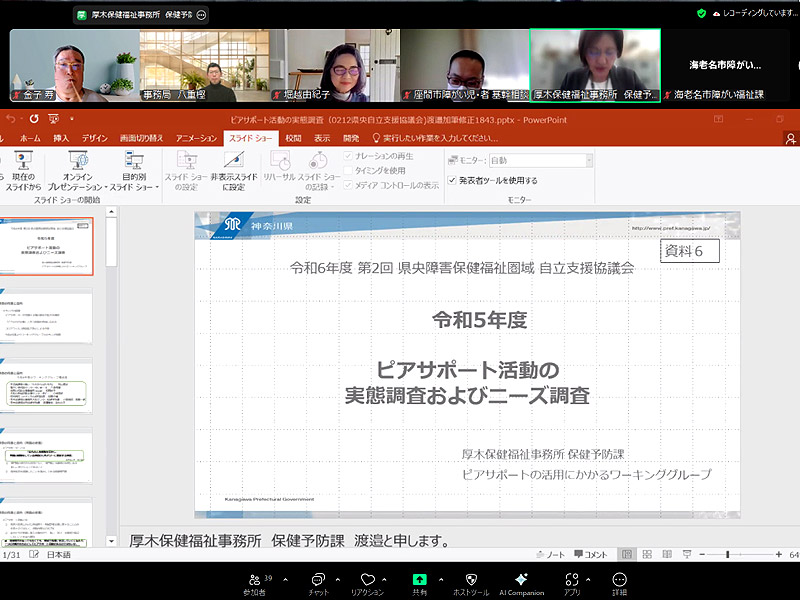Start slideshow from current slide (現在のスライドから)
Screen dimensions: 800x600
pos(23,168)
